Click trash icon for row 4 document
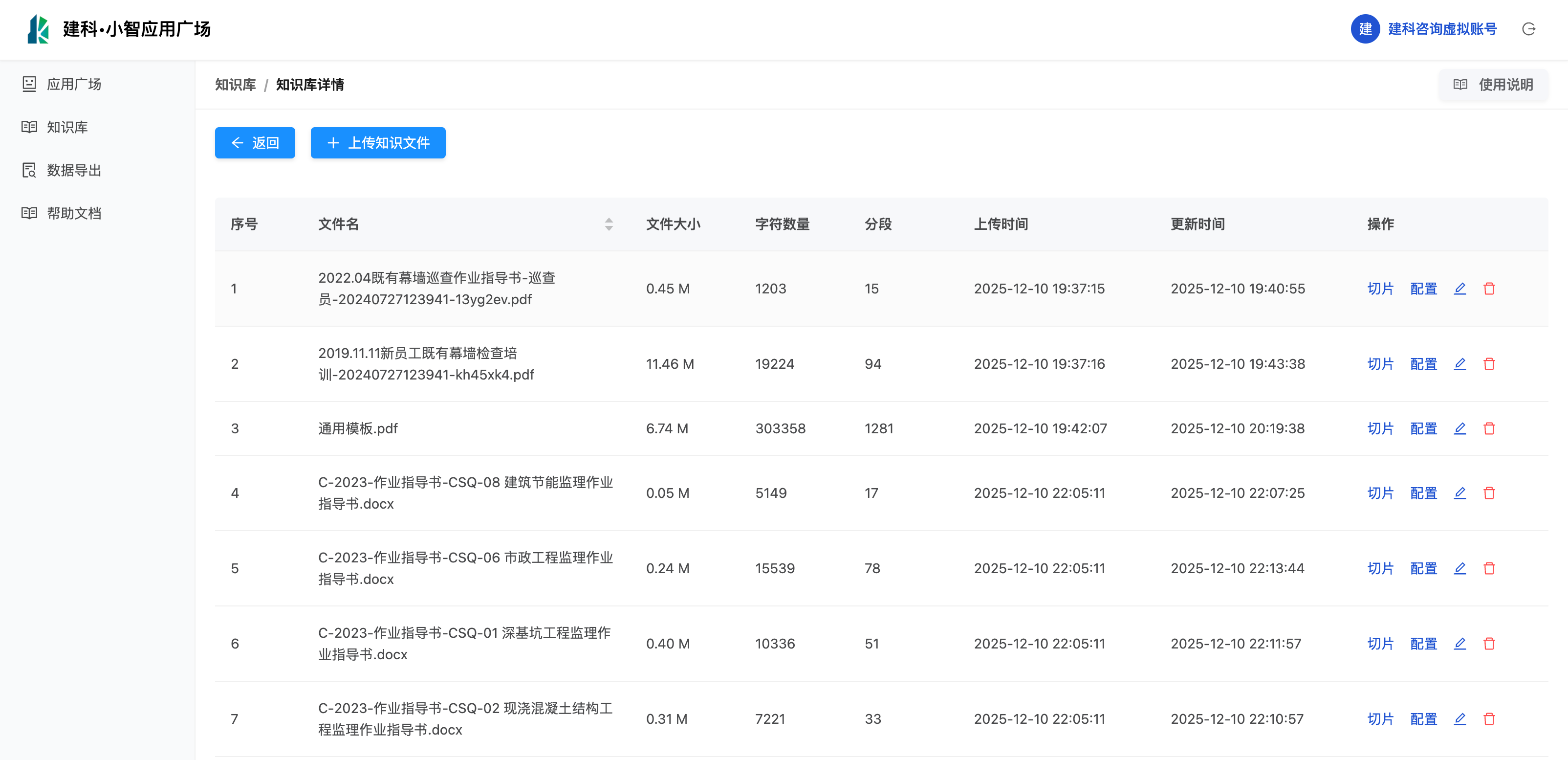The width and height of the screenshot is (1568, 760). click(1489, 493)
